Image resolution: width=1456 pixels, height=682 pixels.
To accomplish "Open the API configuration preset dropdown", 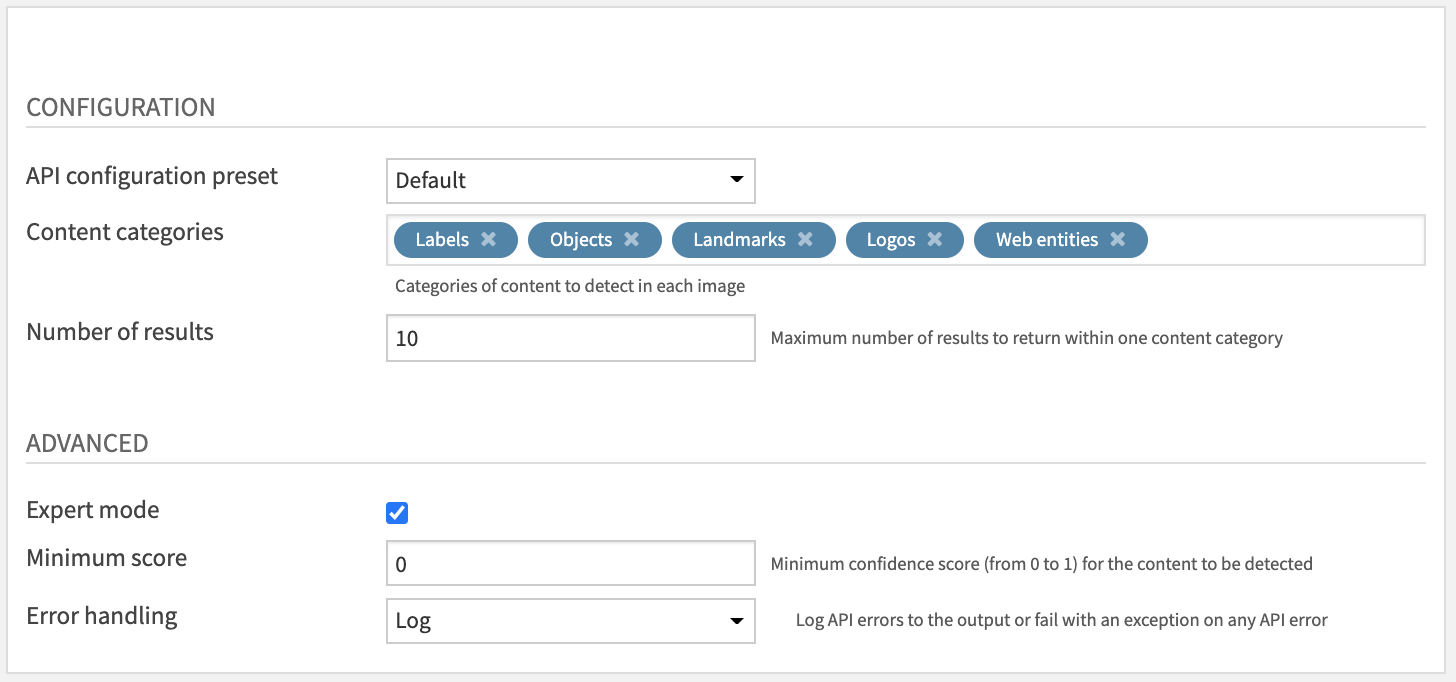I will pyautogui.click(x=570, y=181).
